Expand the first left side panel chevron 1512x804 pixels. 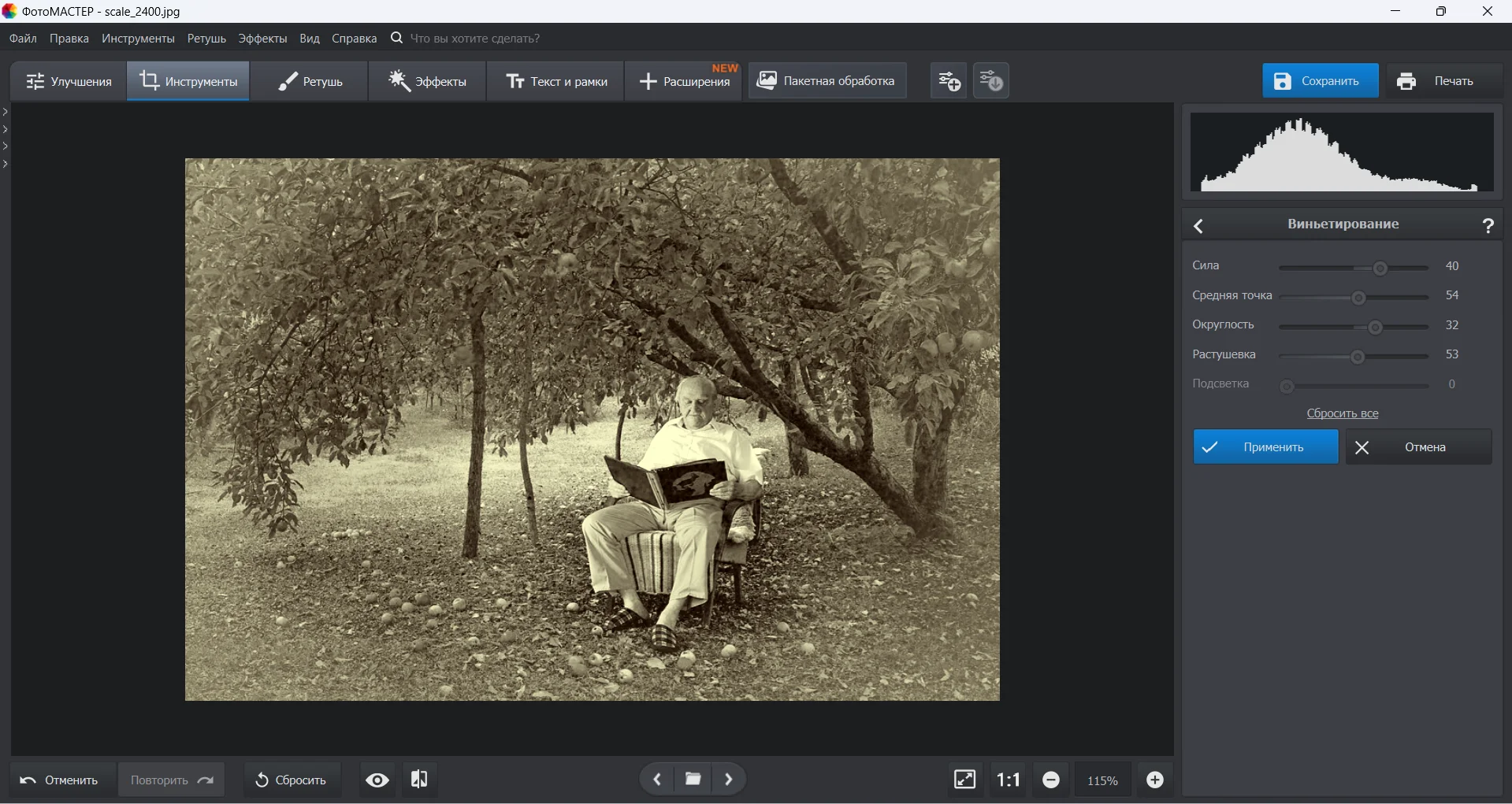tap(6, 112)
